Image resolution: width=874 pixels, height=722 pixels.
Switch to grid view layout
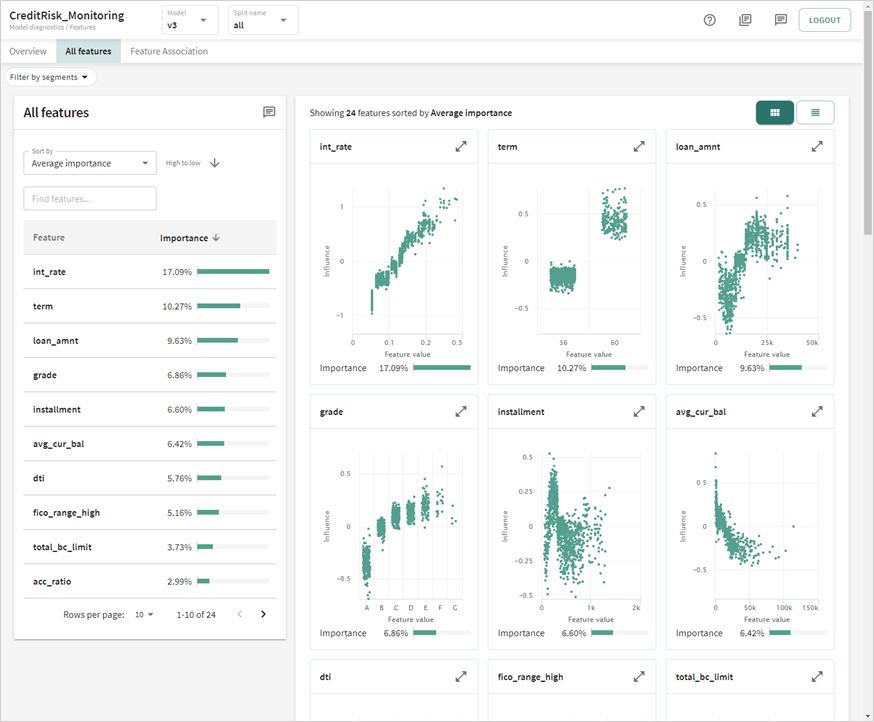[775, 113]
